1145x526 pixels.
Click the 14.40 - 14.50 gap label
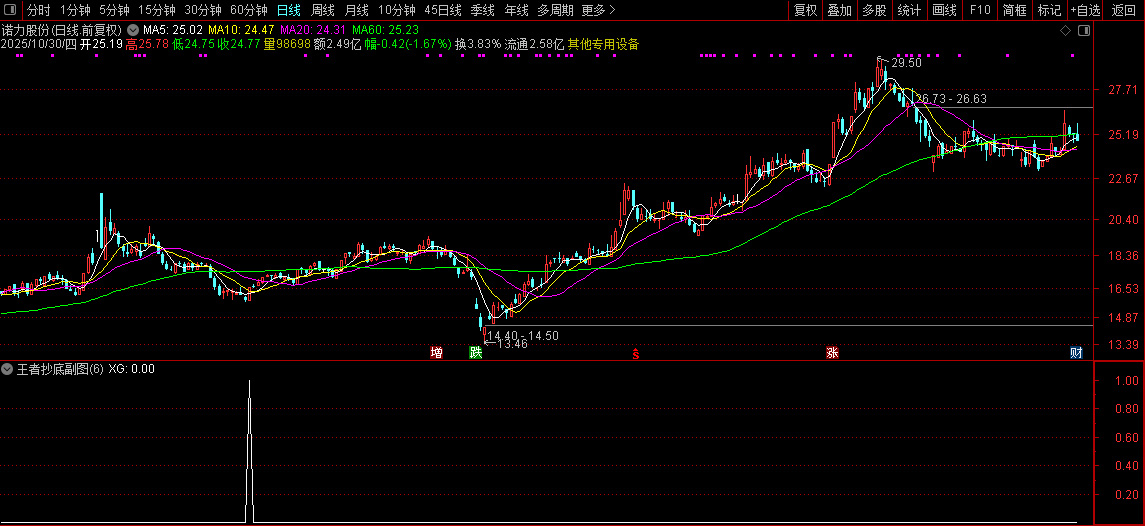522,335
